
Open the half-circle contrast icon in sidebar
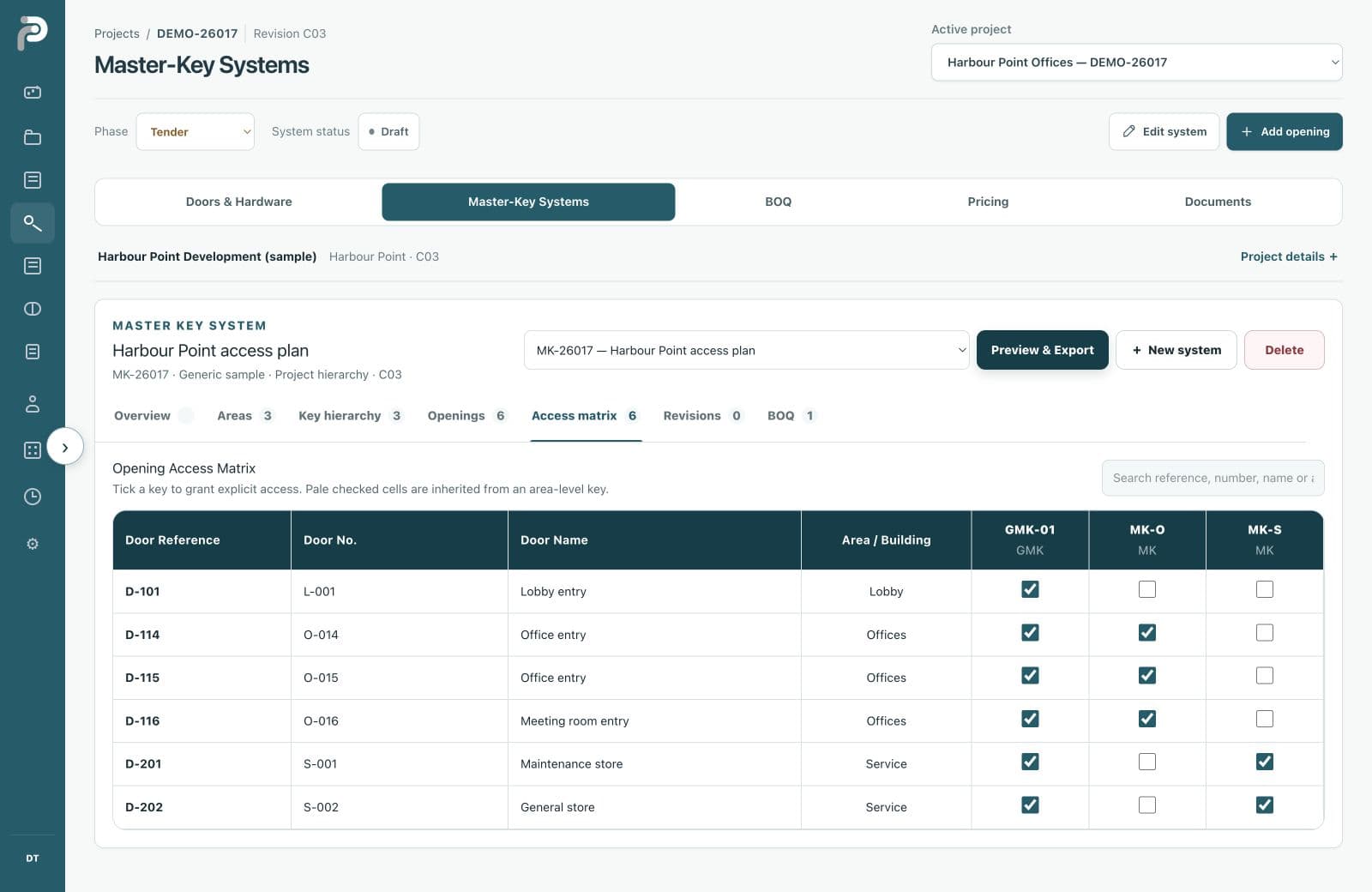(x=33, y=309)
